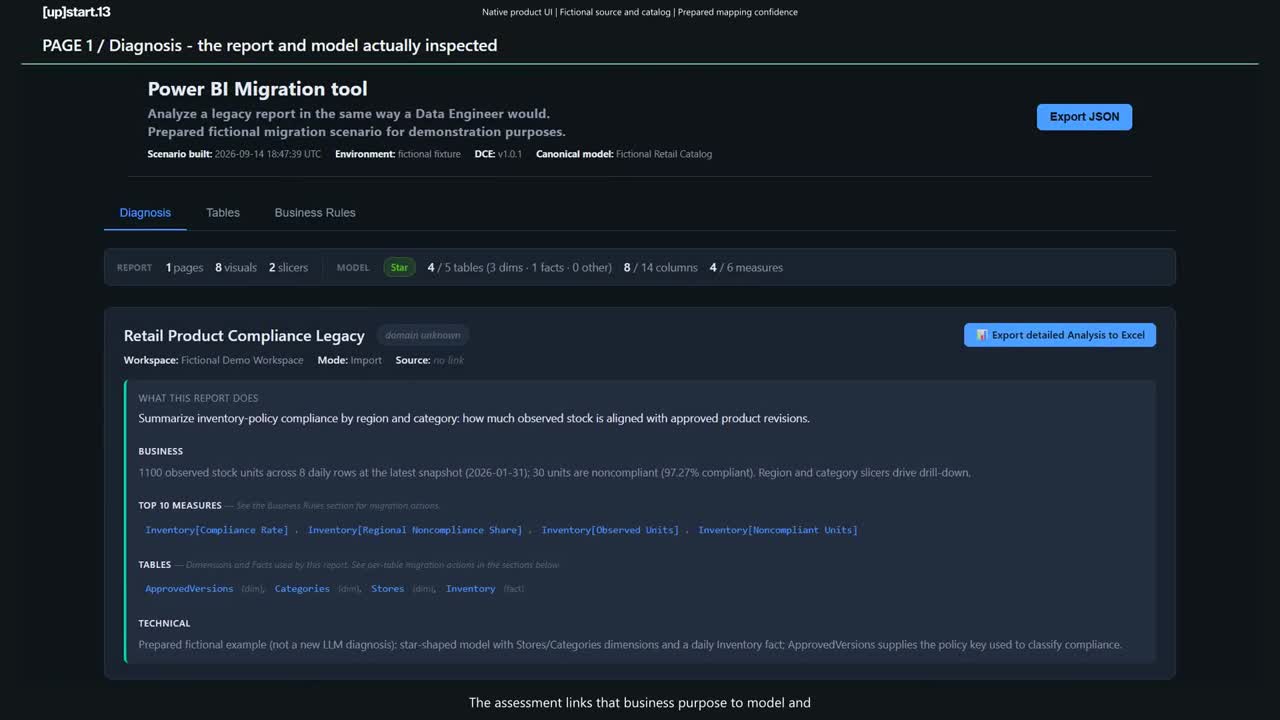Viewport: 1280px width, 720px height.
Task: Click the 'Fictional Retail Catalog' canonical model
Action: coord(664,154)
